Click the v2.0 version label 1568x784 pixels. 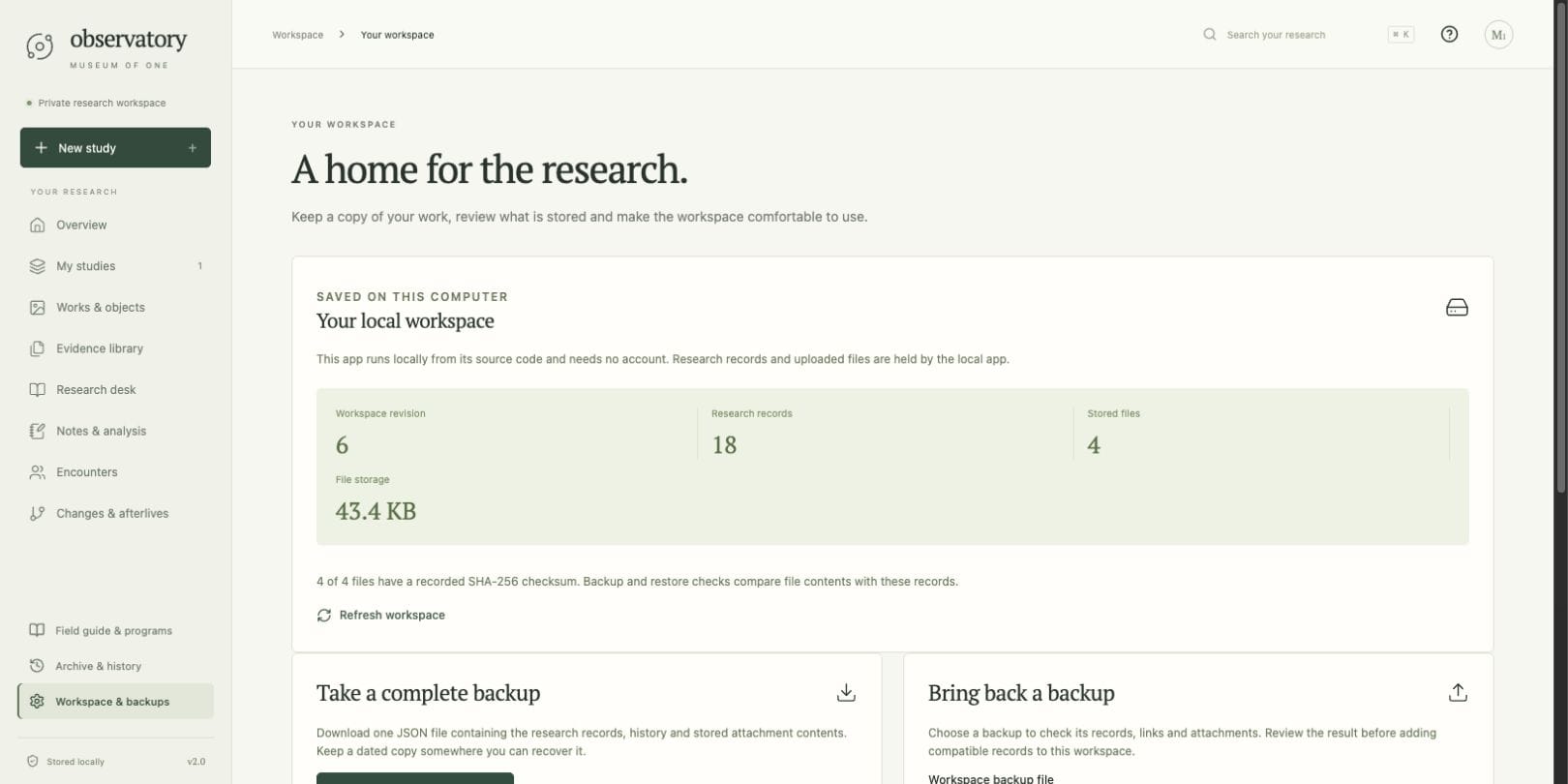(x=196, y=762)
